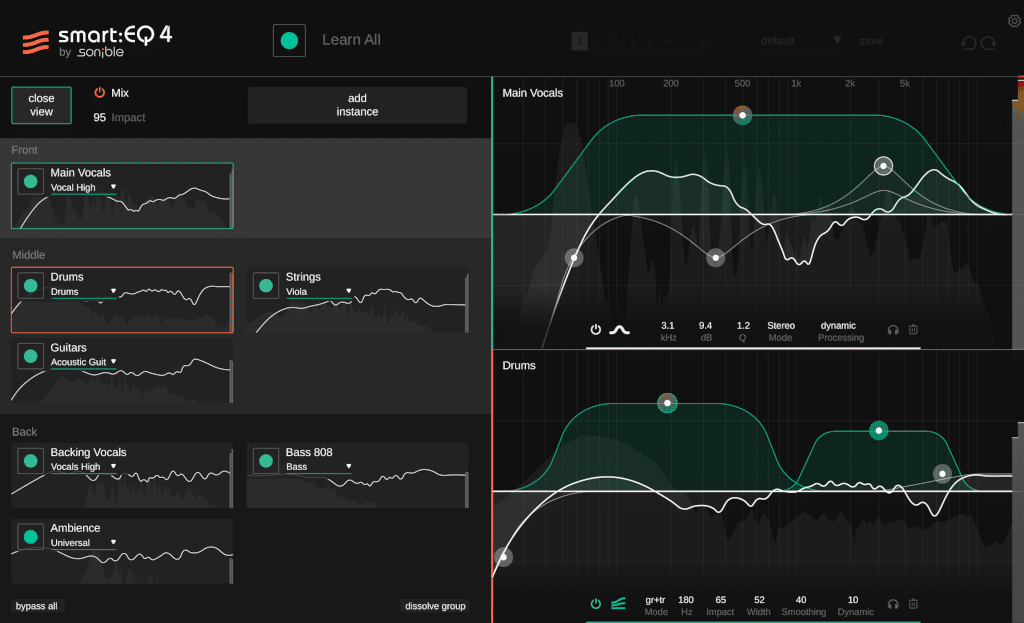Click the add instance panel
This screenshot has width=1024, height=623.
tap(357, 104)
